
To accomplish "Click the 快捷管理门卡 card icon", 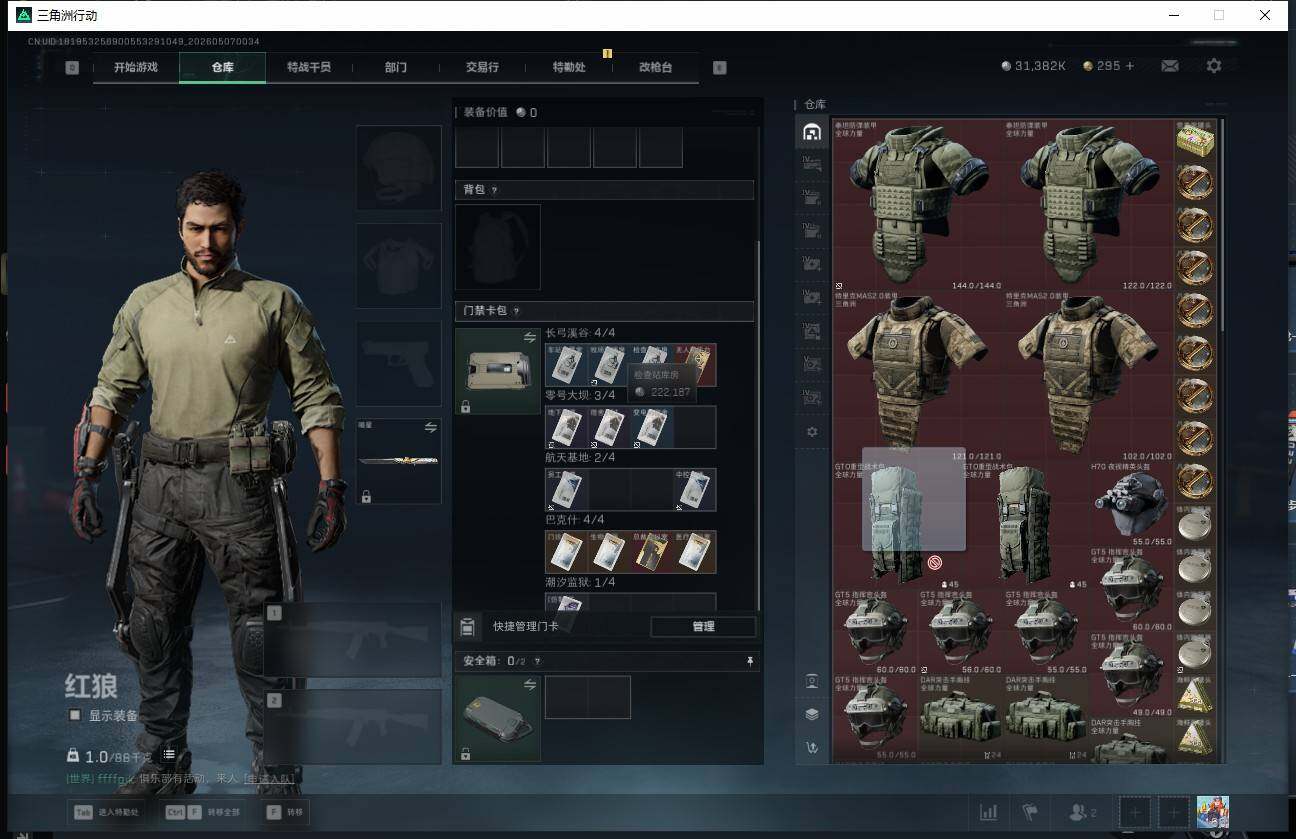I will point(467,627).
